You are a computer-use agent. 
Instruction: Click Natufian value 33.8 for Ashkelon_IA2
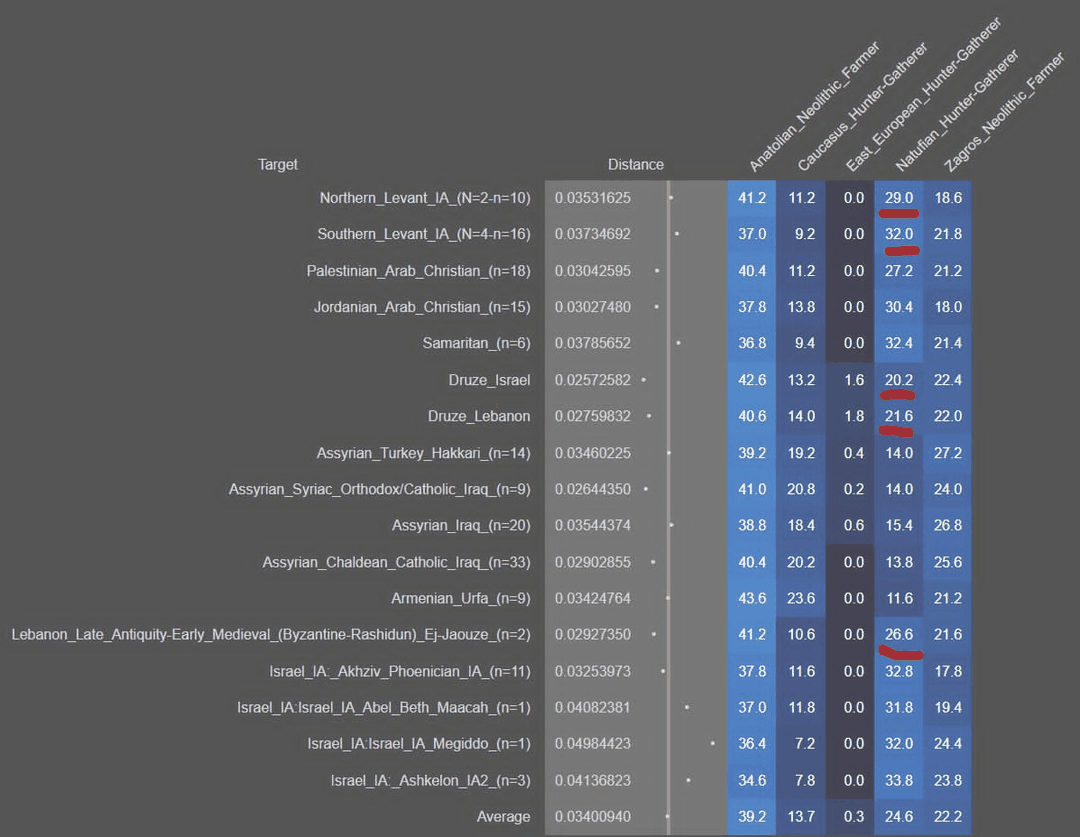[x=899, y=781]
